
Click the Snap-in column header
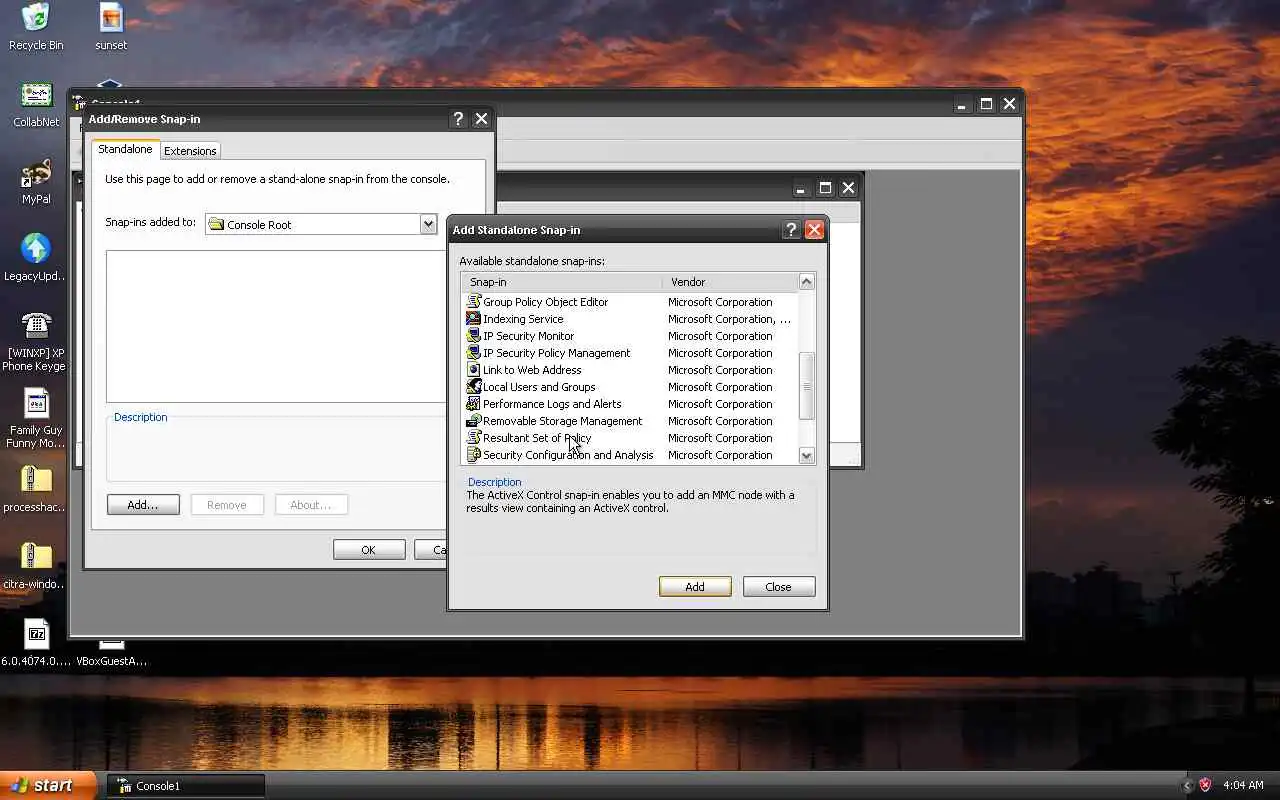point(561,282)
